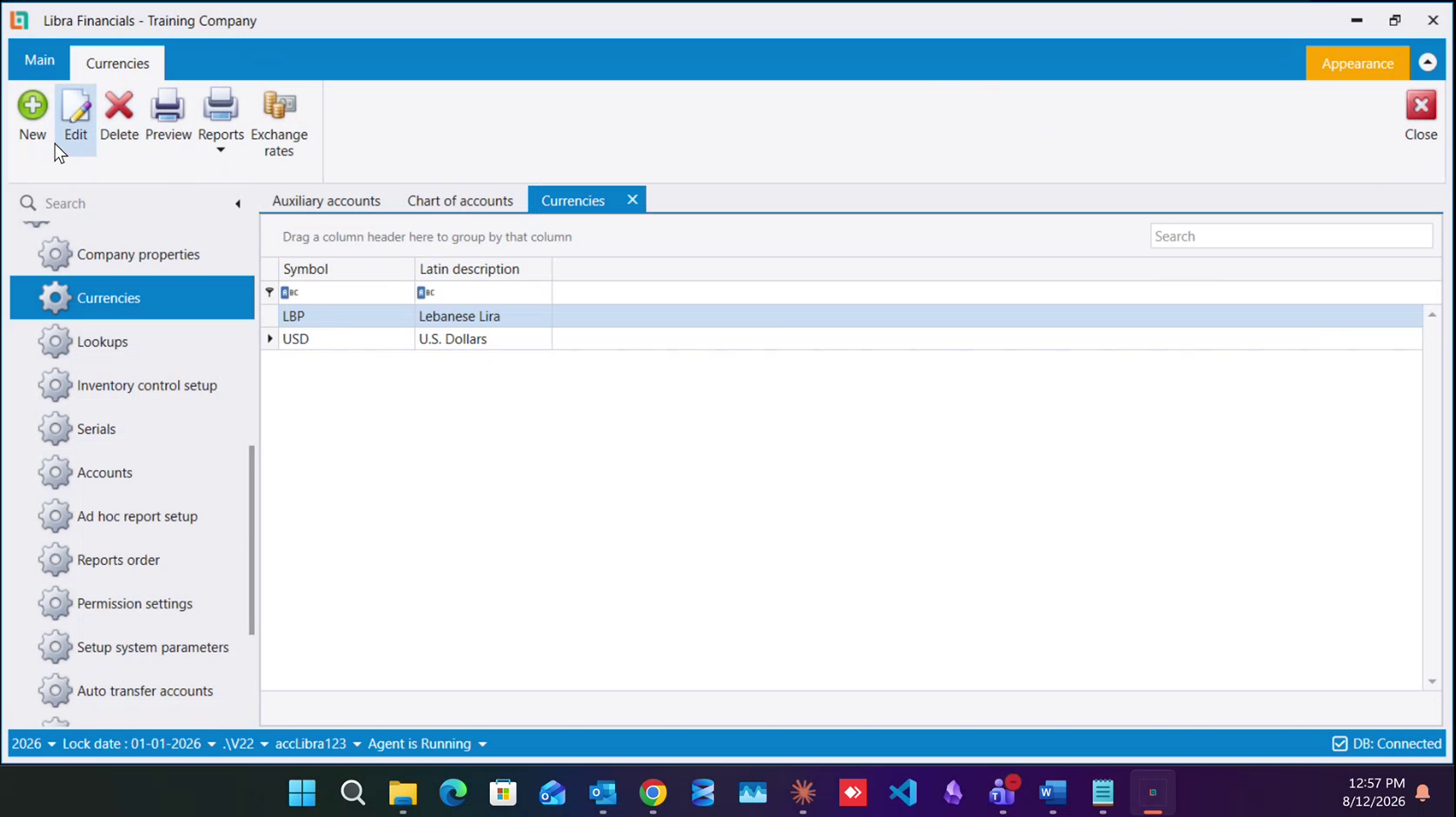Click the filter row funnel icon
The image size is (1456, 817).
(269, 292)
